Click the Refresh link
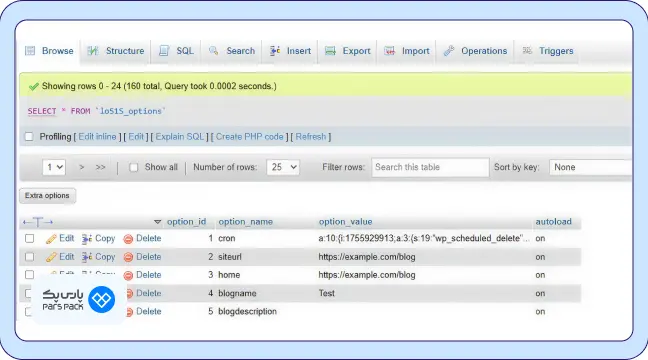The image size is (648, 360). (x=311, y=137)
